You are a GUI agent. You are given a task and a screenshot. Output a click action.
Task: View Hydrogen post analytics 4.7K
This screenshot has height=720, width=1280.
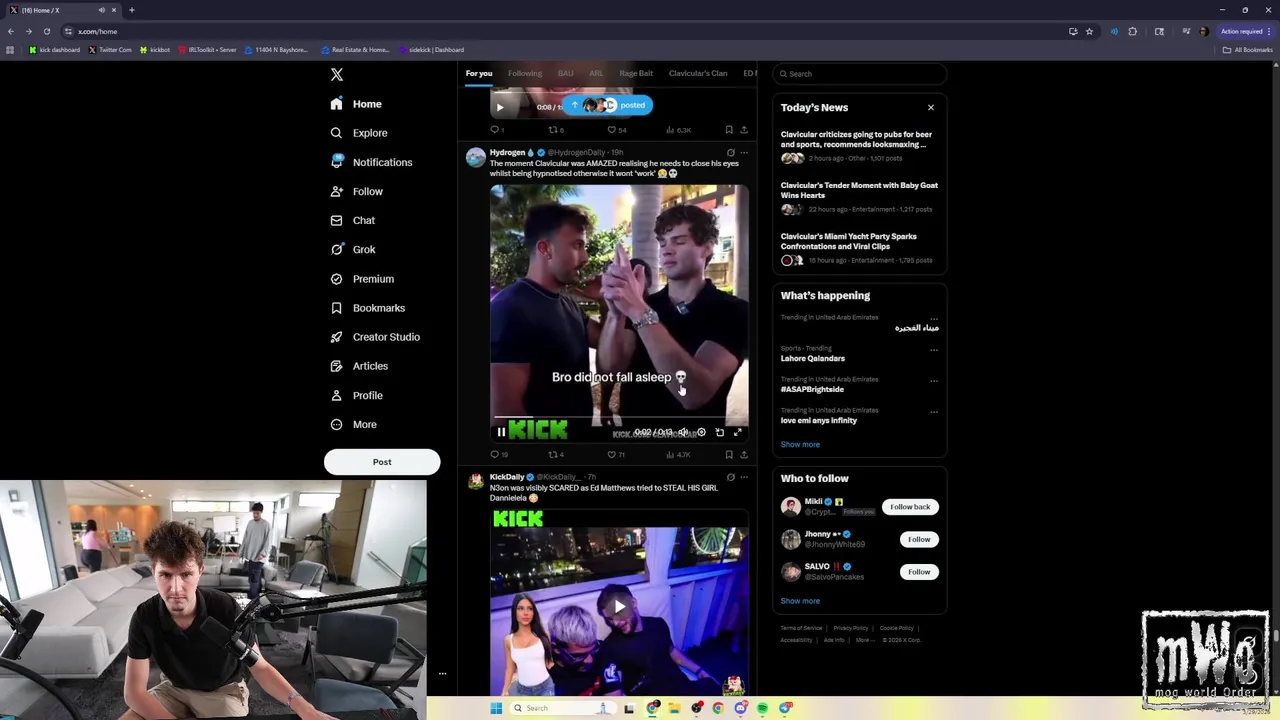[x=678, y=454]
